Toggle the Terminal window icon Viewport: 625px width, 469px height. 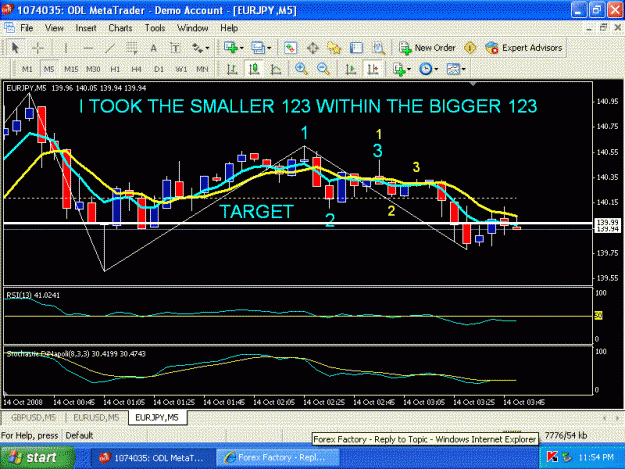pyautogui.click(x=356, y=48)
